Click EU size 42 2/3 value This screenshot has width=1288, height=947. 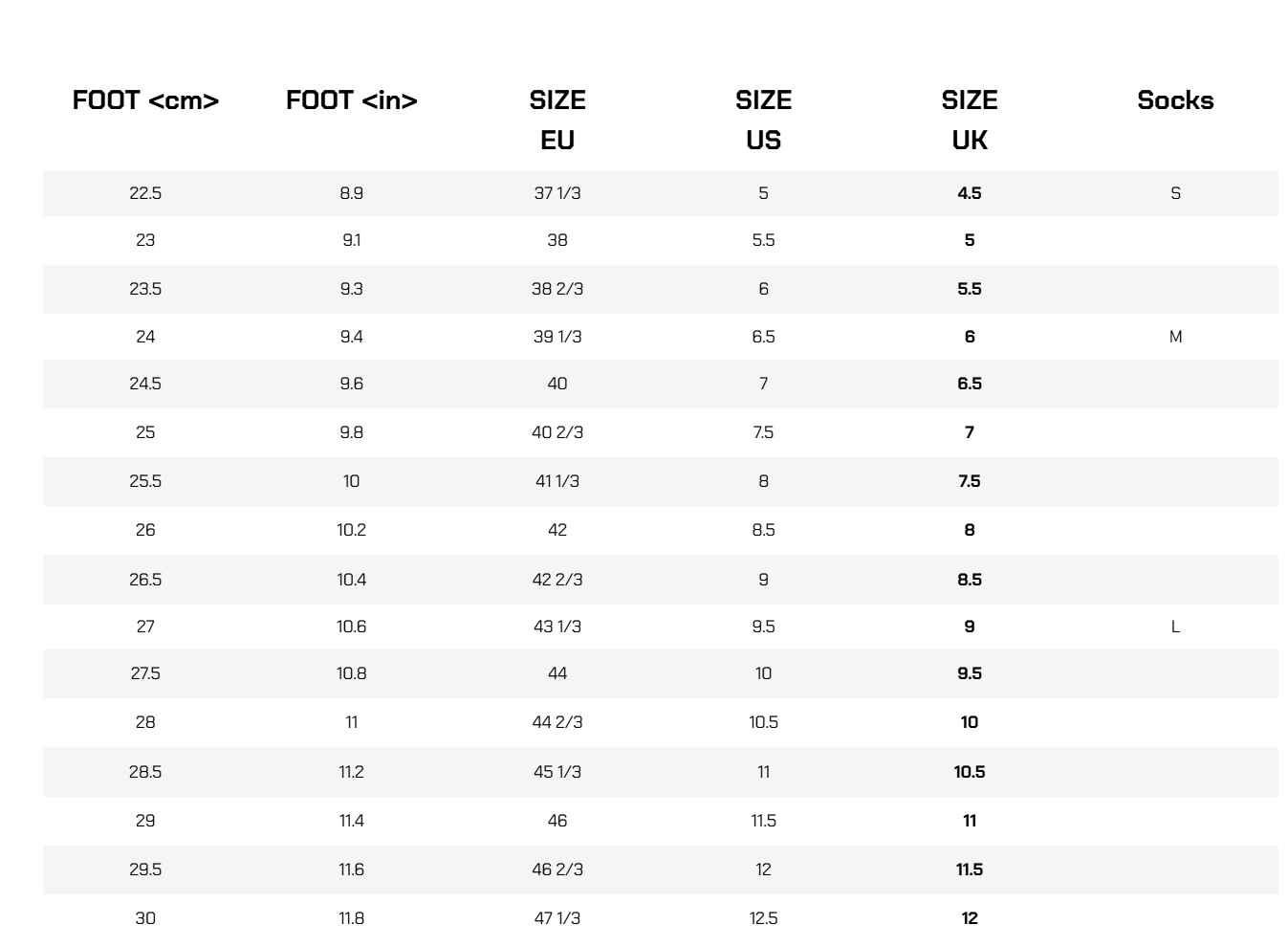click(557, 580)
